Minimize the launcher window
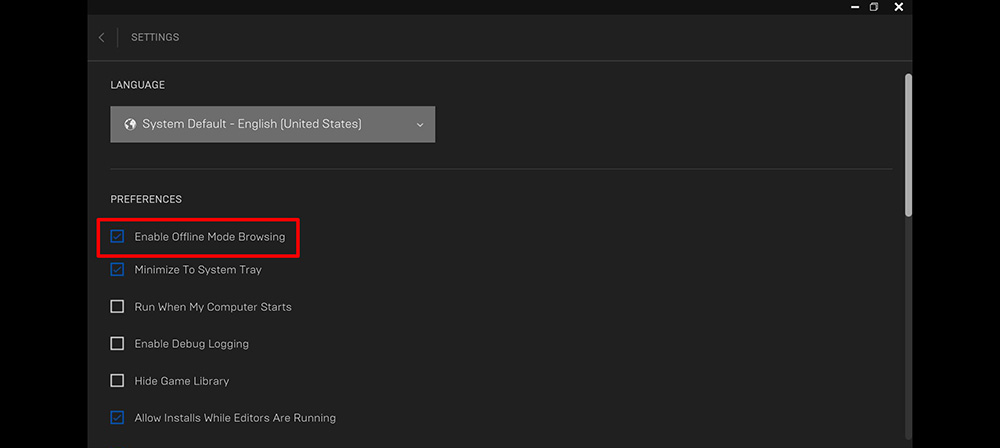The image size is (1000, 448). click(x=855, y=7)
